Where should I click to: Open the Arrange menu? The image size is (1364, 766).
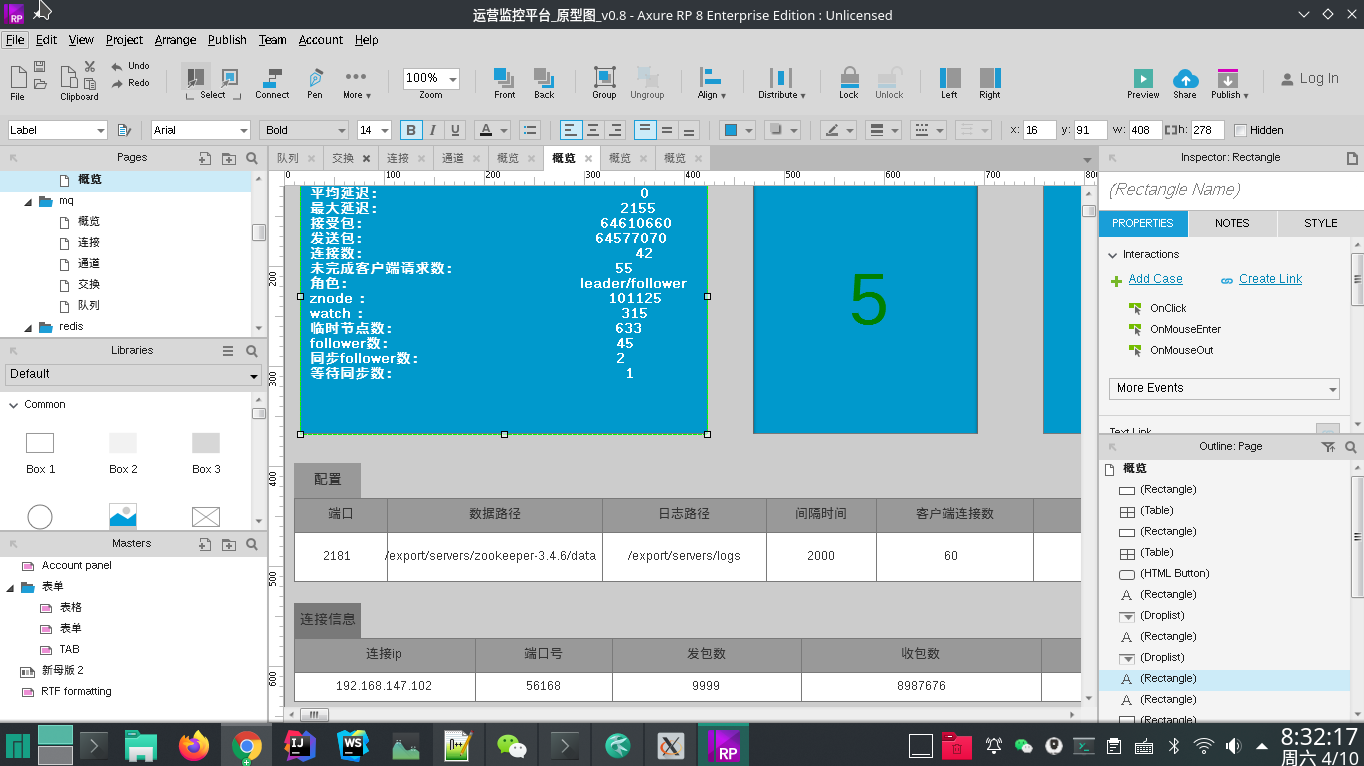click(175, 40)
